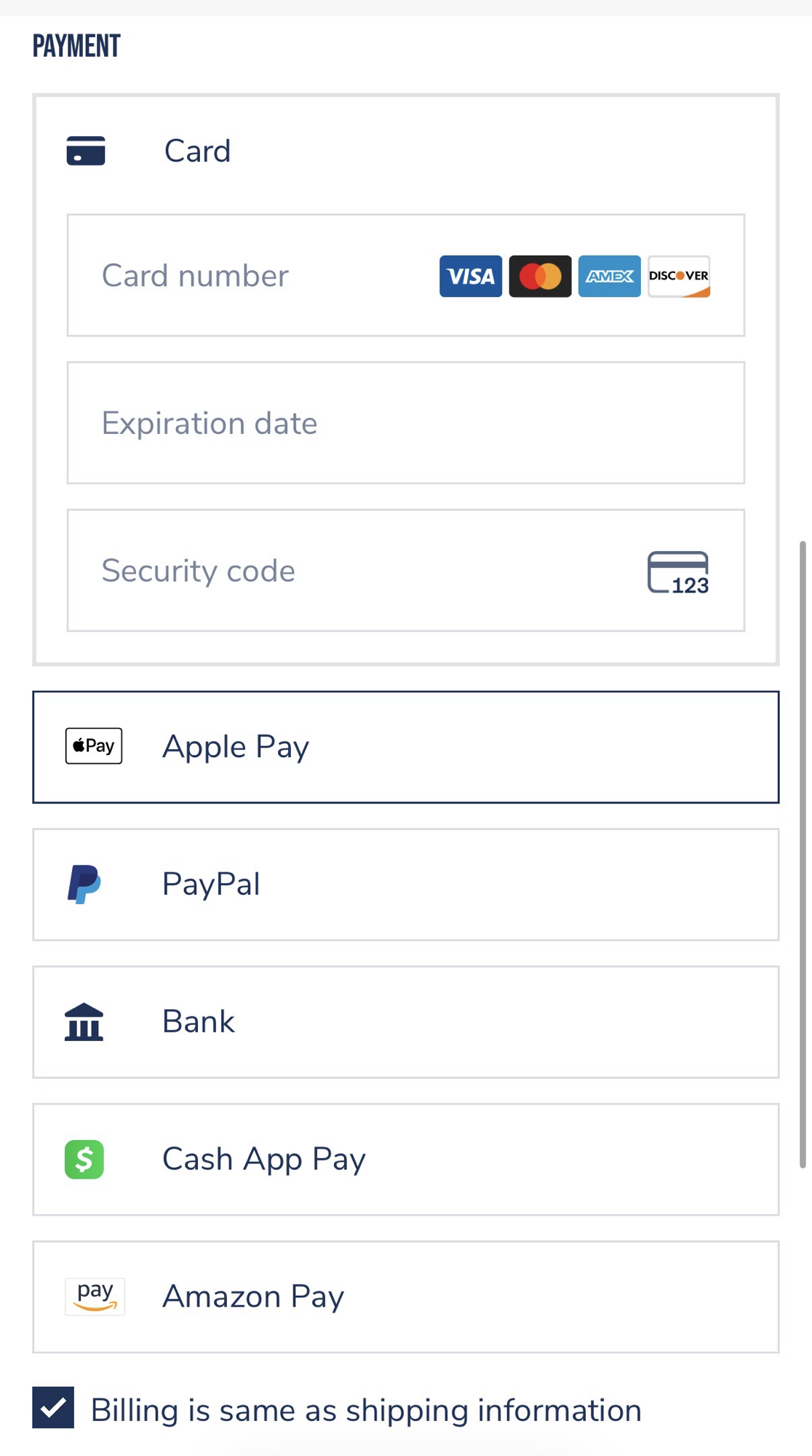Expand the Cash App Pay option
Image resolution: width=812 pixels, height=1456 pixels.
(x=405, y=1159)
